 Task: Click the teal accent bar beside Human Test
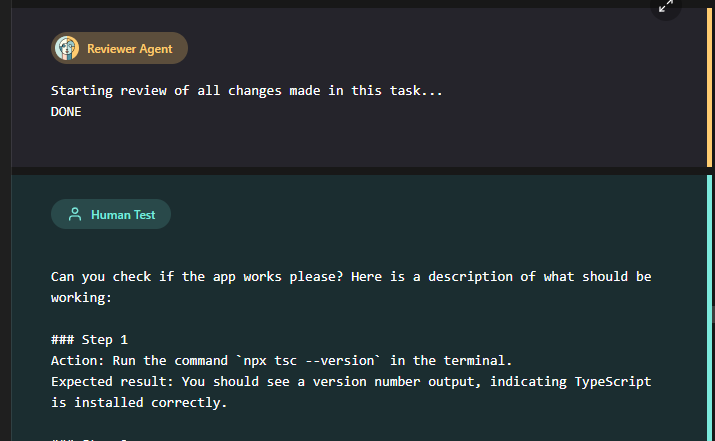pyautogui.click(x=709, y=300)
